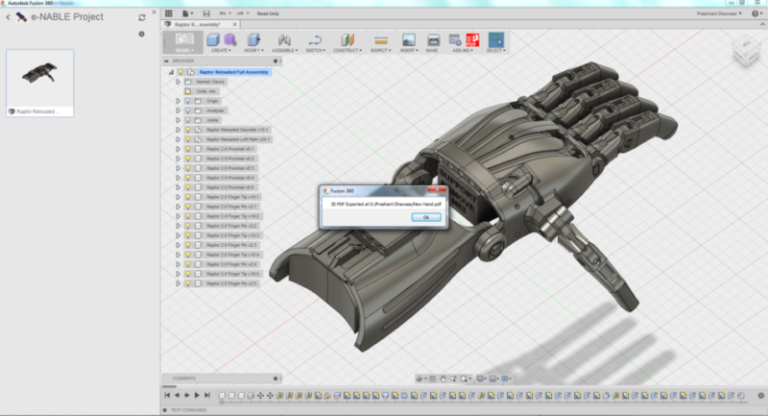Expand Raptor Reloaded Gauntlet component
768x416 pixels.
(x=178, y=130)
